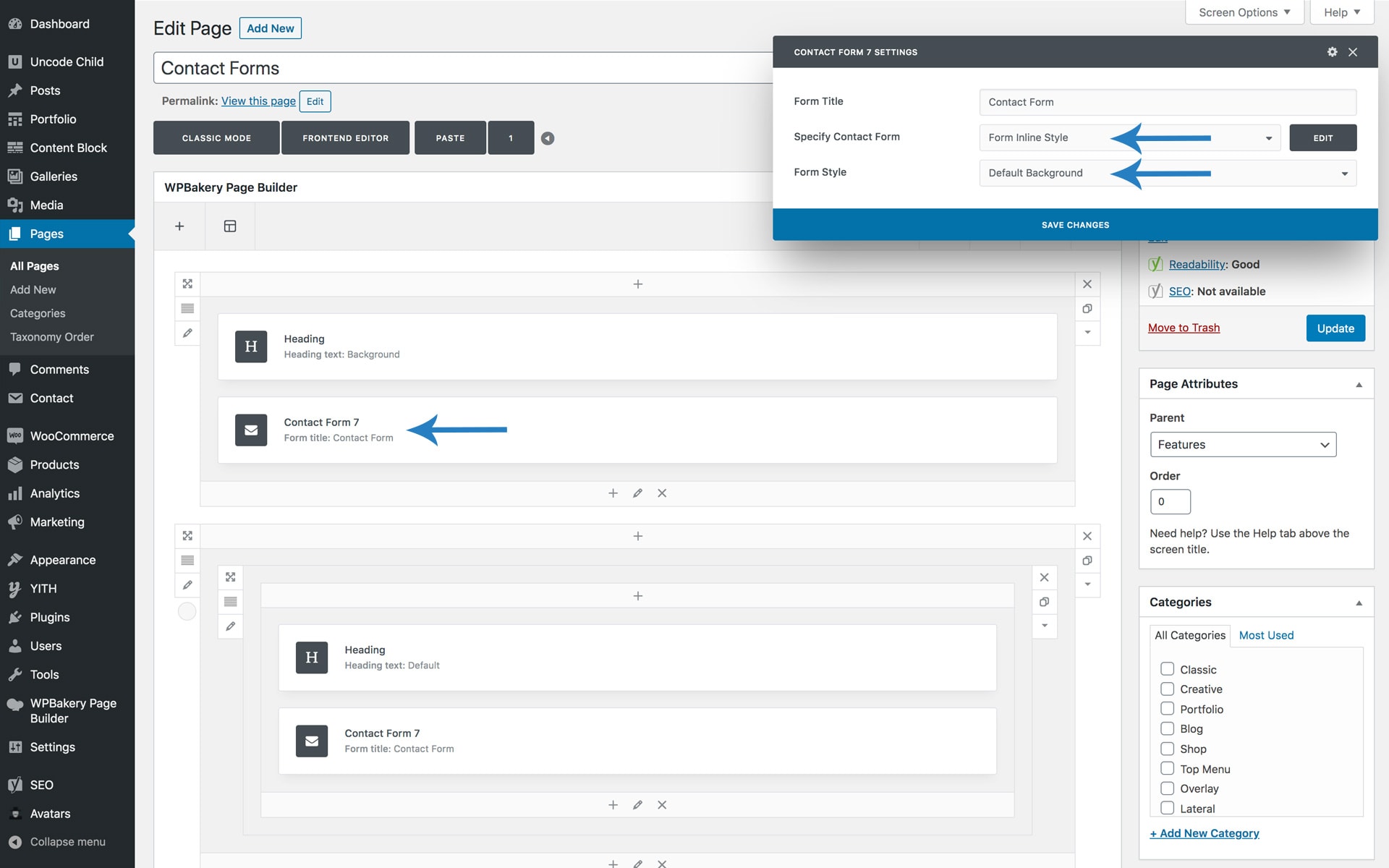Enable the Portfolio category checkbox
Screen dimensions: 1389x868
[x=1167, y=709]
